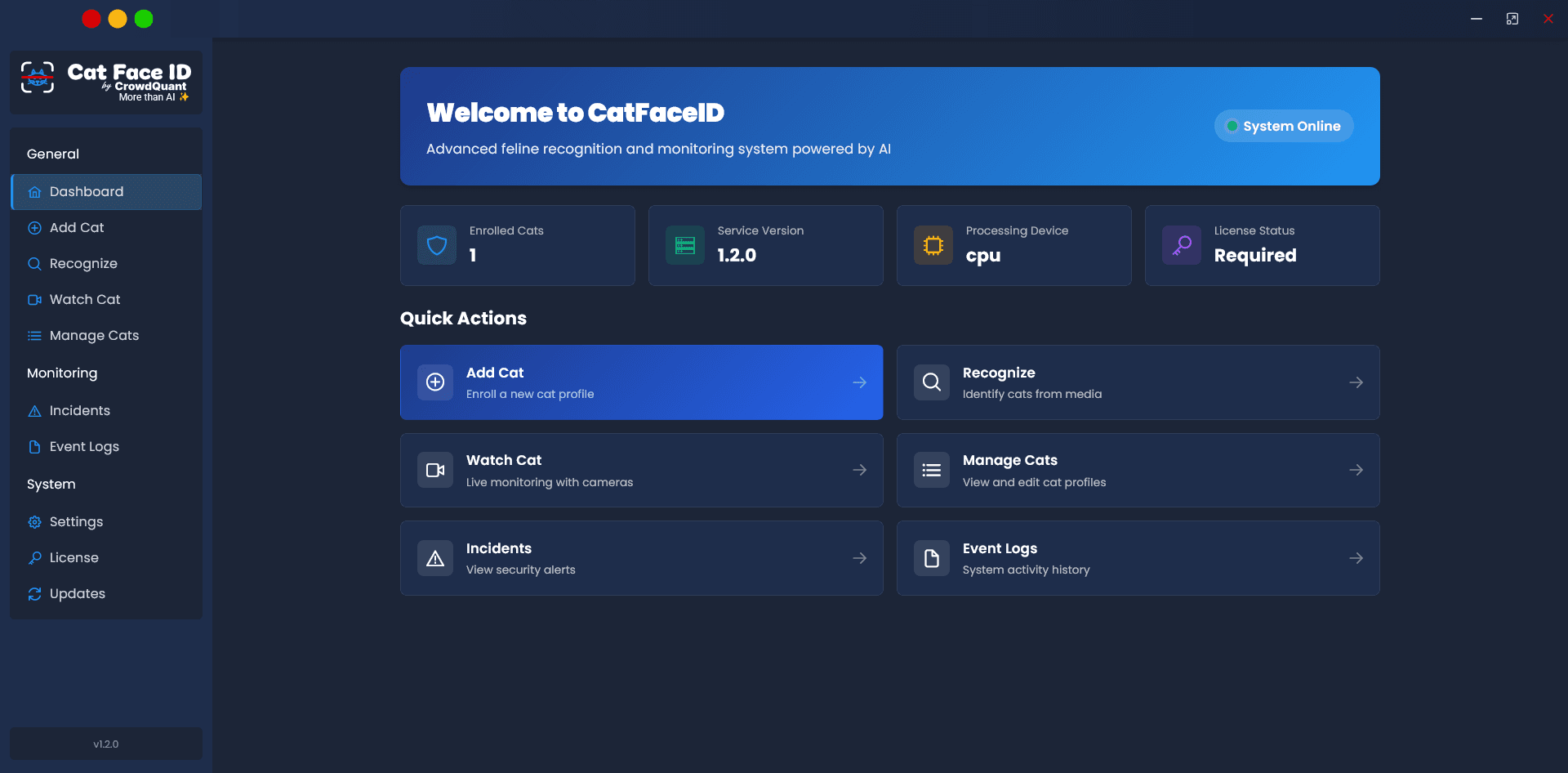Click the Incidents warning triangle icon in sidebar
This screenshot has height=773, width=1568.
34,411
